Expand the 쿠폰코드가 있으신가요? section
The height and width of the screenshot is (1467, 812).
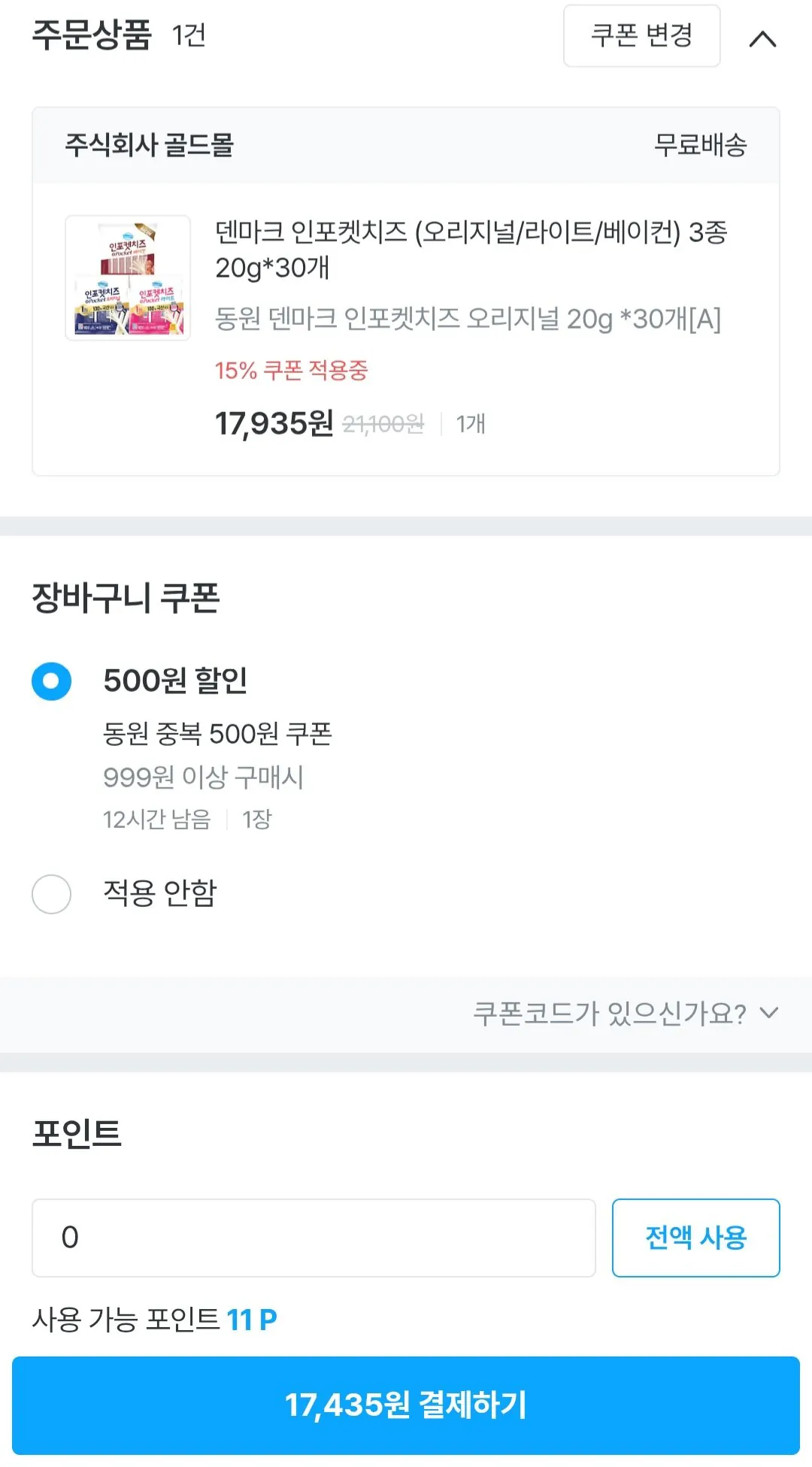tap(609, 1014)
